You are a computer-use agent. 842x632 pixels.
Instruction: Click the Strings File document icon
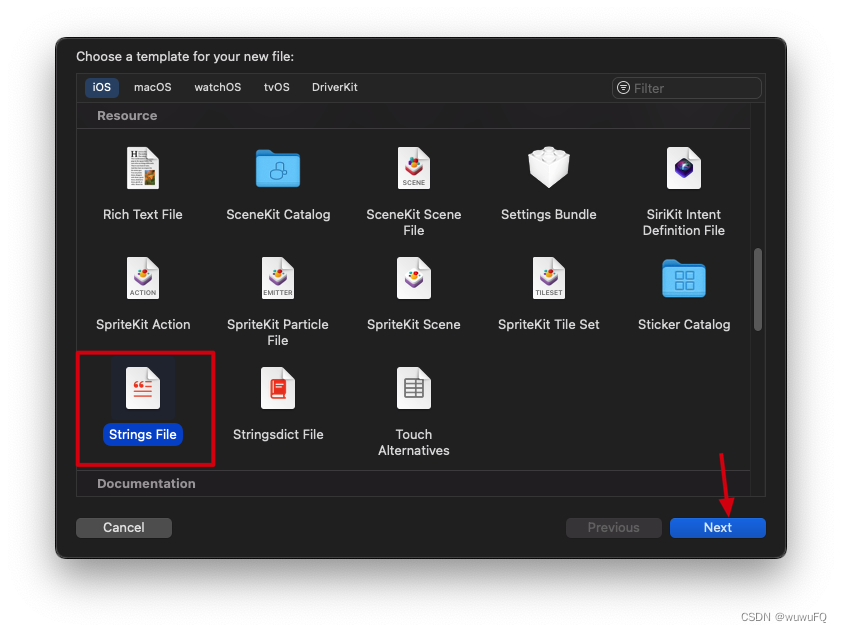(x=143, y=388)
